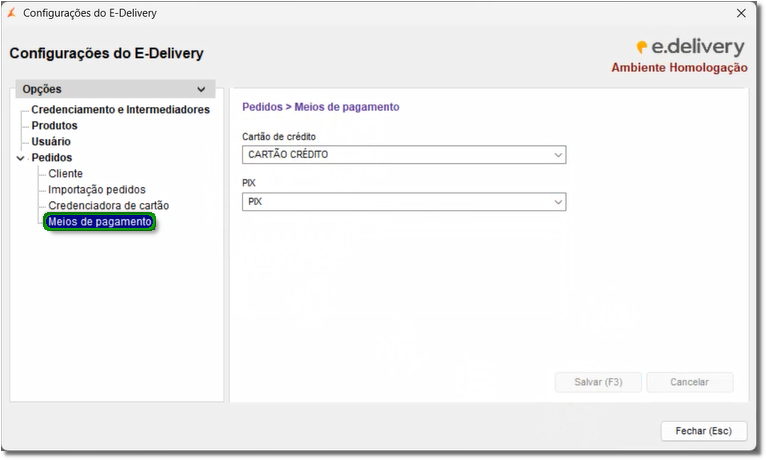Go to the Usuário settings item
The image size is (766, 460).
click(51, 142)
